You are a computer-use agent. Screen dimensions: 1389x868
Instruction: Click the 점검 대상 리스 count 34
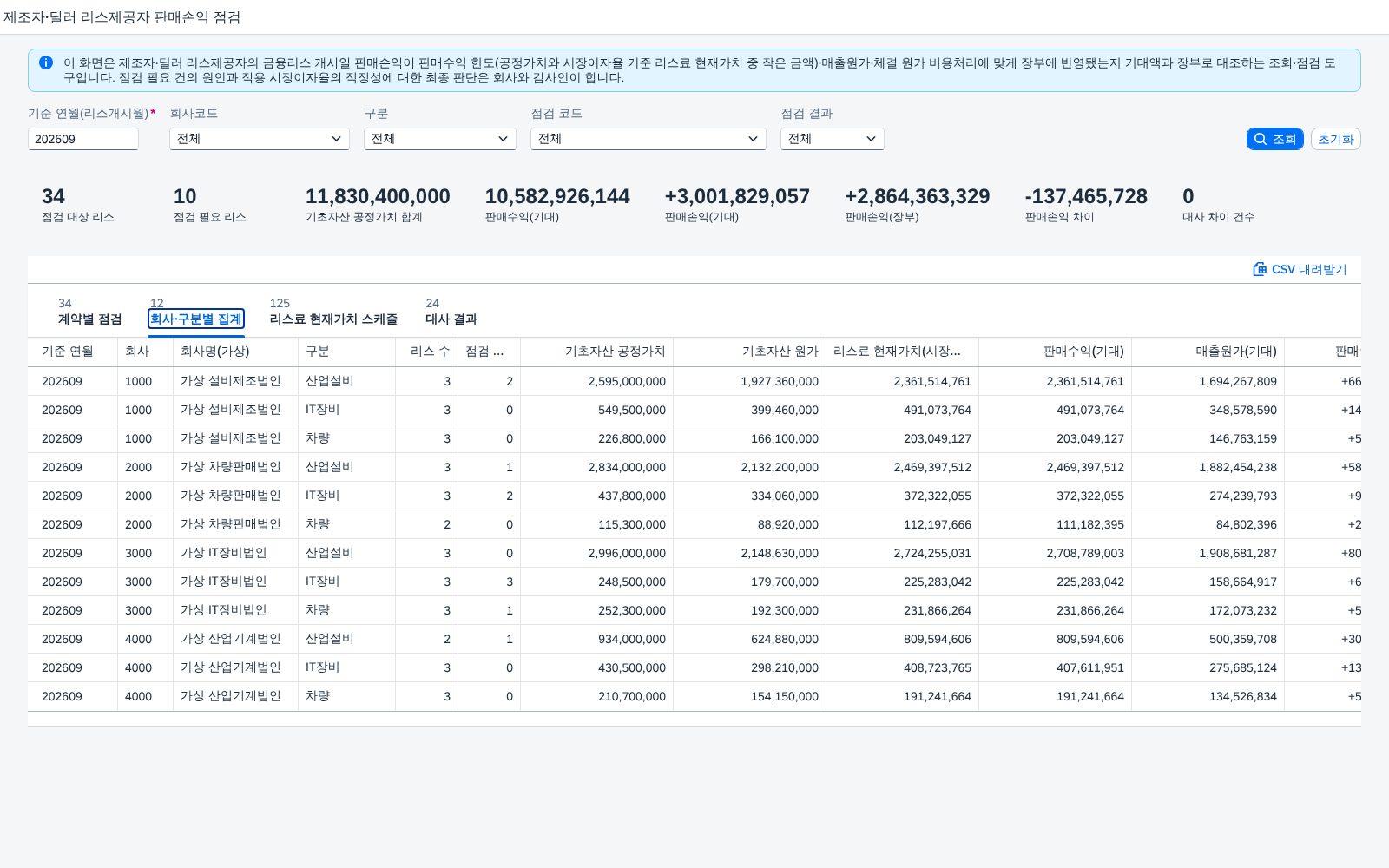[x=53, y=196]
